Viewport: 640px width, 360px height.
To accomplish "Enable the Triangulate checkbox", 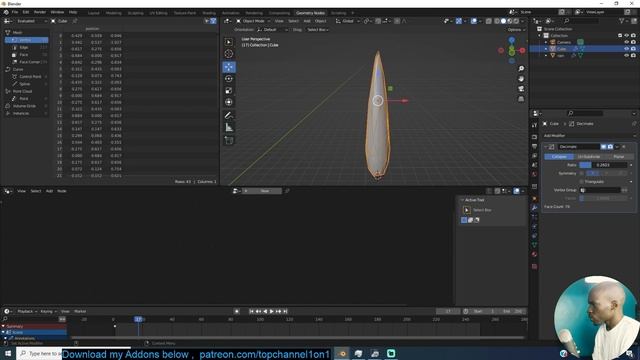I will tap(582, 182).
